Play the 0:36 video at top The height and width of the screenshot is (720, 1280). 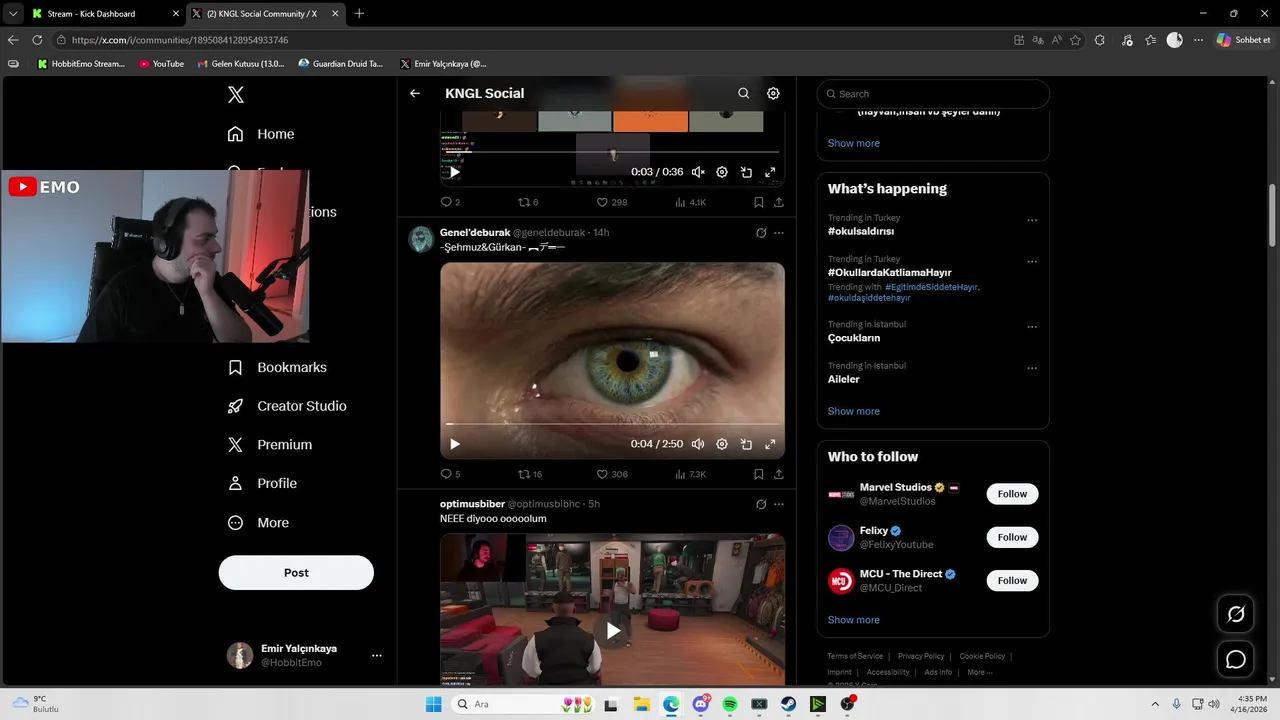click(455, 172)
